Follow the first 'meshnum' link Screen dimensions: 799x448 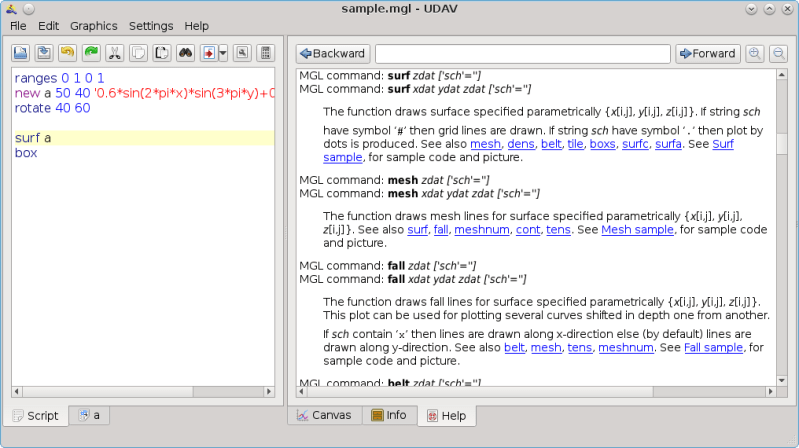pos(482,230)
